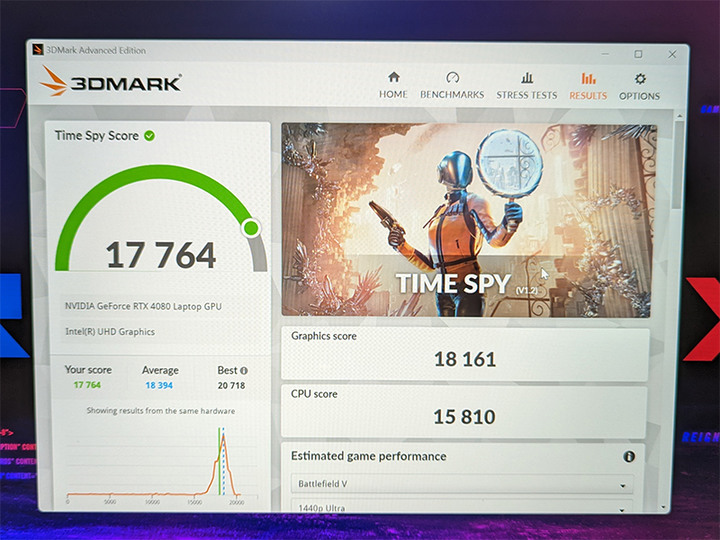Click CPU score value 15 810

[464, 417]
